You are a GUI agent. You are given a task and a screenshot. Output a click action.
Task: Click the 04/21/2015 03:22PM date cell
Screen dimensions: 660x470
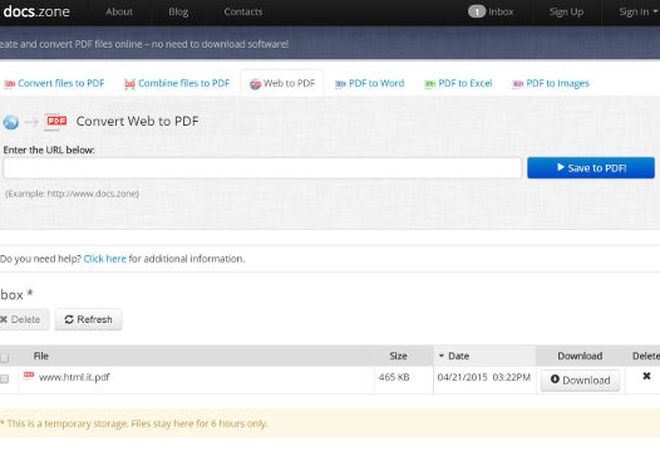tap(484, 377)
